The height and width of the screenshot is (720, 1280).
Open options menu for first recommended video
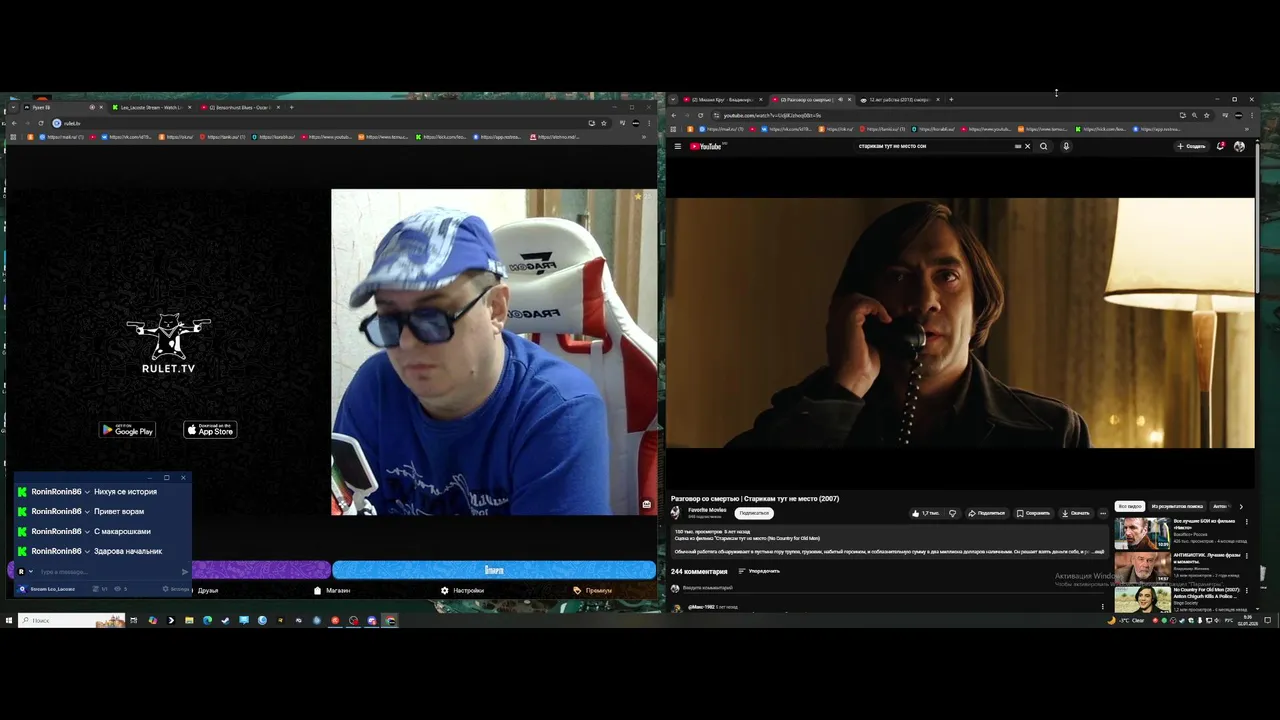point(1247,523)
